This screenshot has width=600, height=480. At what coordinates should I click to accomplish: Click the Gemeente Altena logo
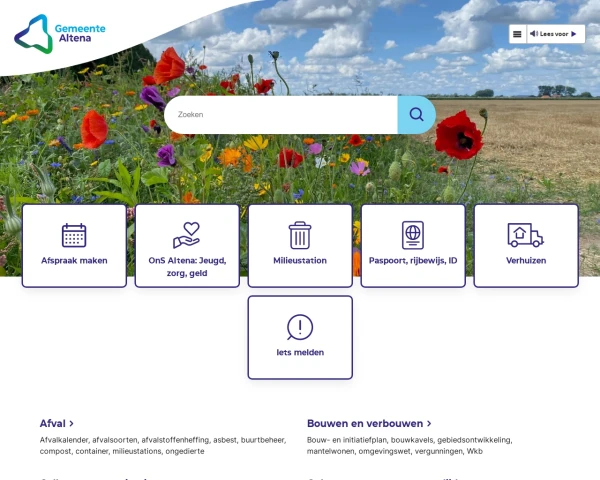click(60, 34)
